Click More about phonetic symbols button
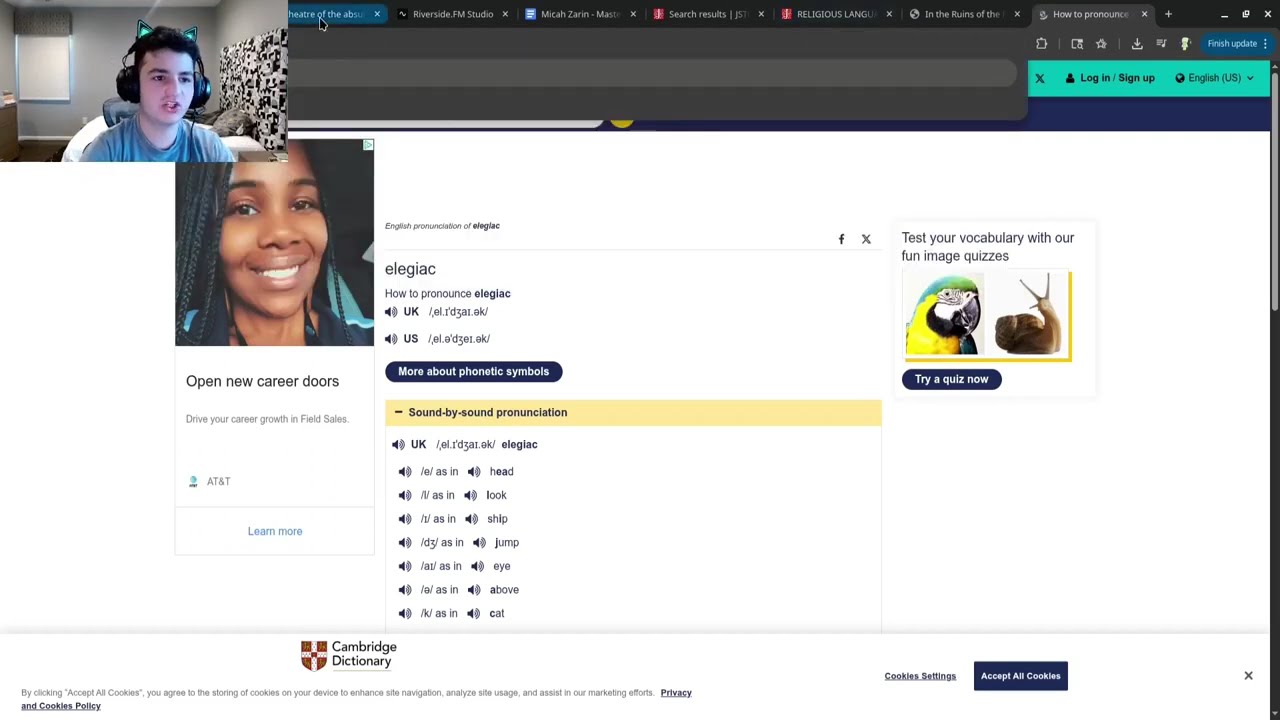 point(474,372)
